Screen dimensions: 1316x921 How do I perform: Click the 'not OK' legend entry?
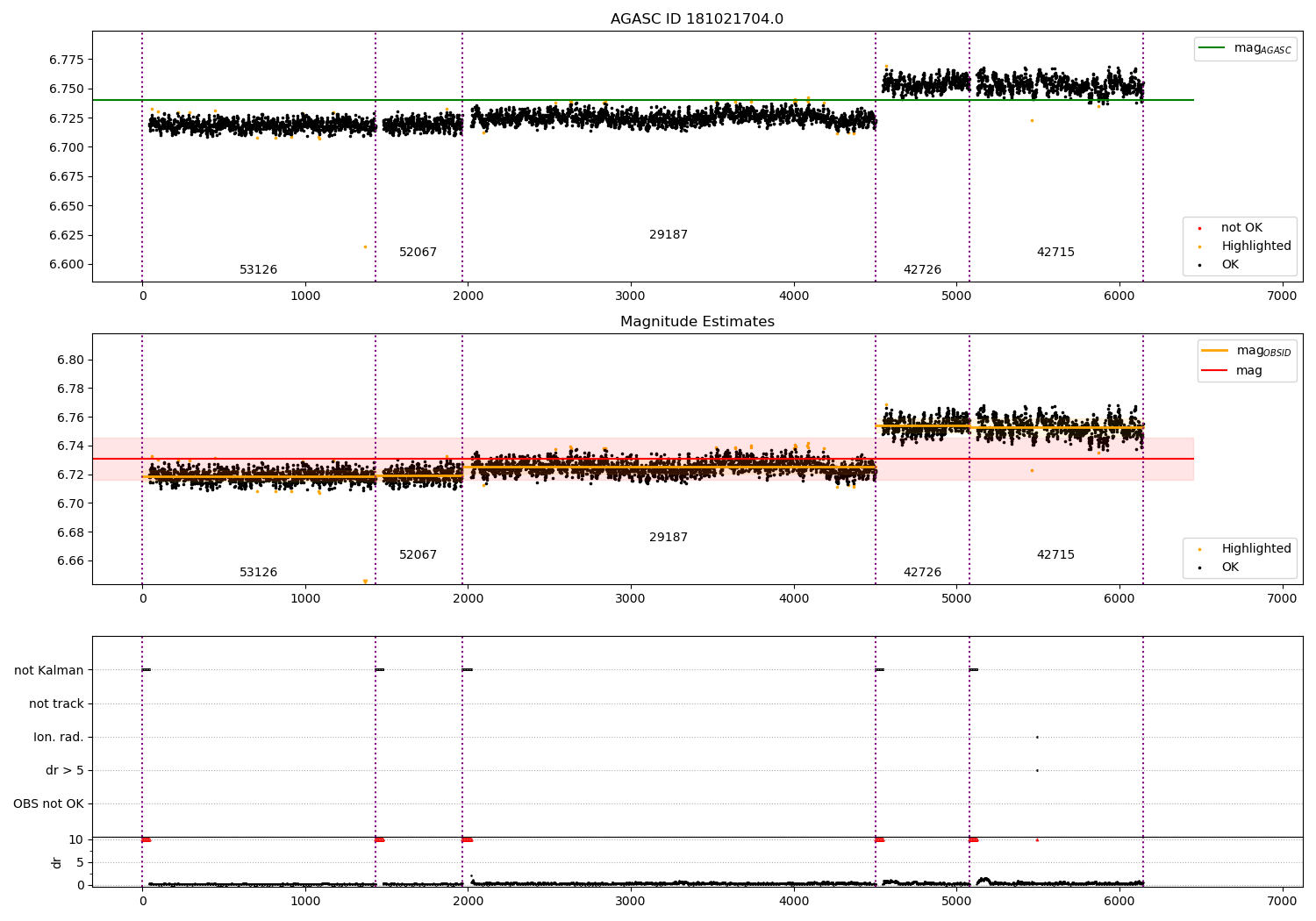pos(1241,228)
